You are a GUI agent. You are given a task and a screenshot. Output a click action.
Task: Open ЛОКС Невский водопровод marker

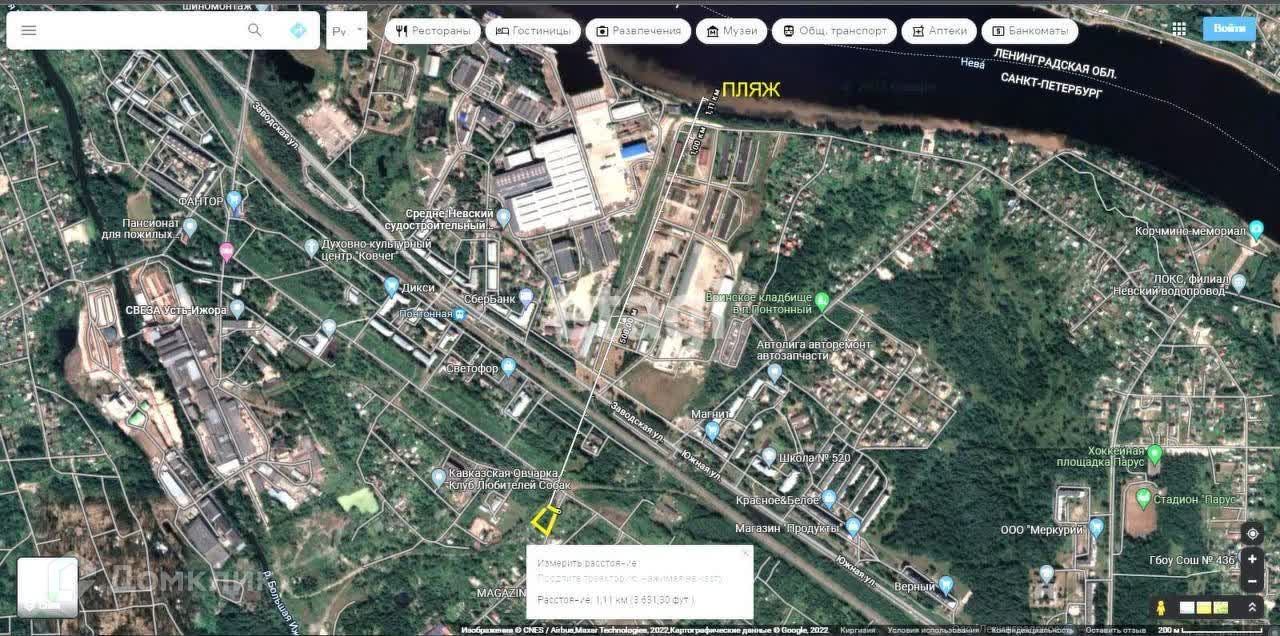1239,283
